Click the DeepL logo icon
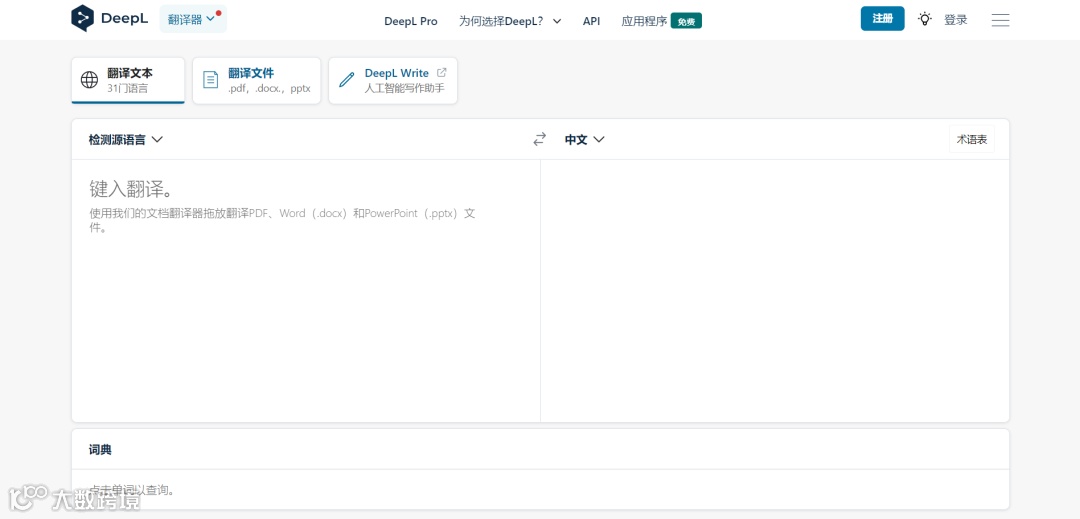 pyautogui.click(x=82, y=19)
